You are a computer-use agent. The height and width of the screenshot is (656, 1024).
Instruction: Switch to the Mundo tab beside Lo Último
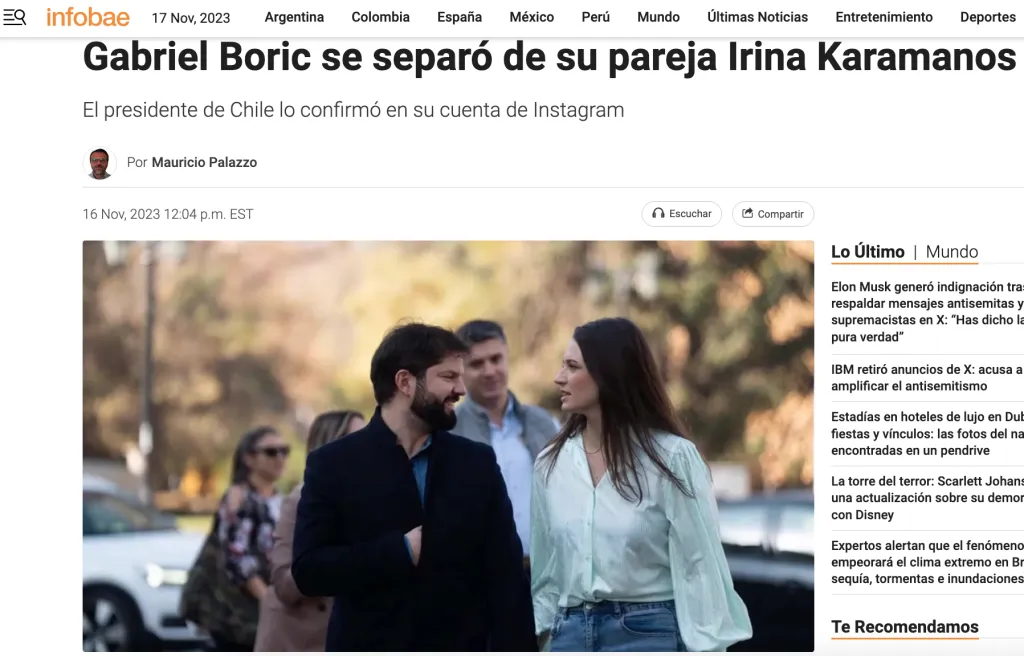(x=952, y=252)
